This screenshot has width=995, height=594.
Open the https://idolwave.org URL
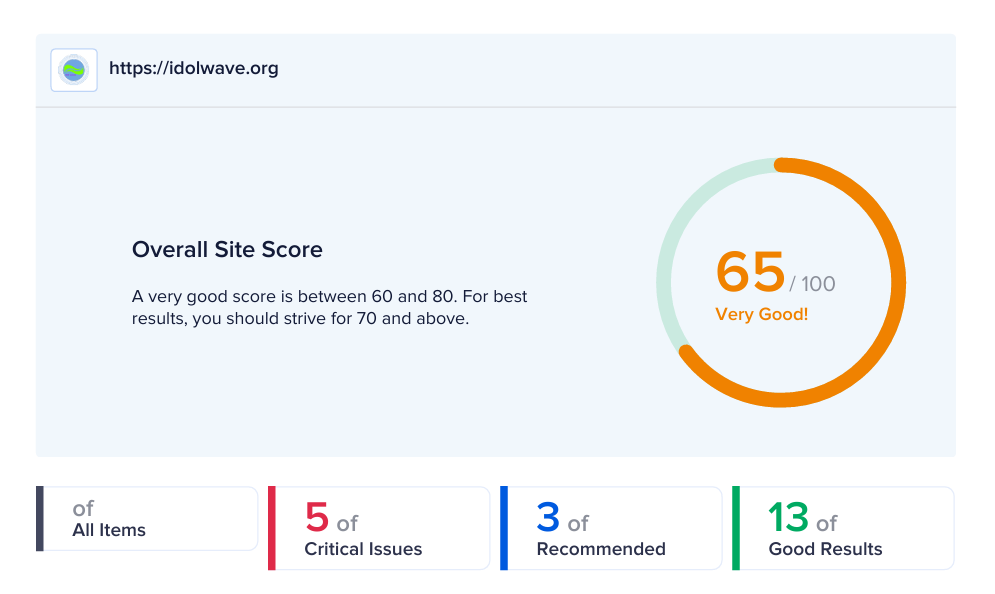click(194, 68)
